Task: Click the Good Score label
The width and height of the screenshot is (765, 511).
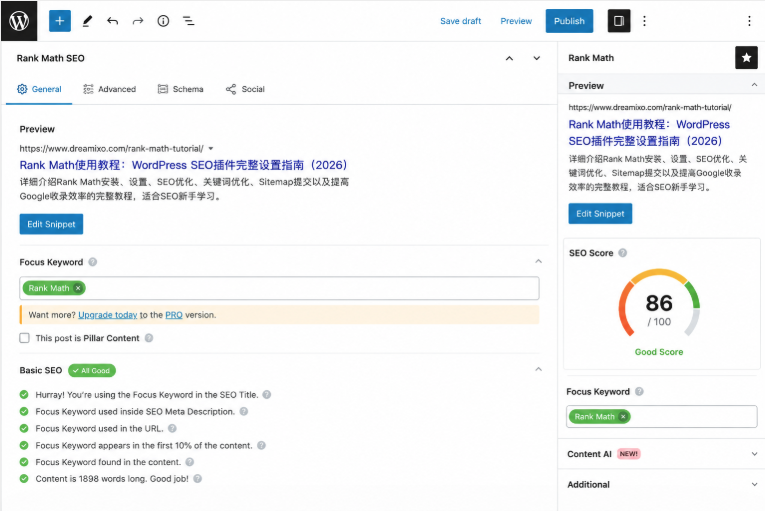Action: 659,352
